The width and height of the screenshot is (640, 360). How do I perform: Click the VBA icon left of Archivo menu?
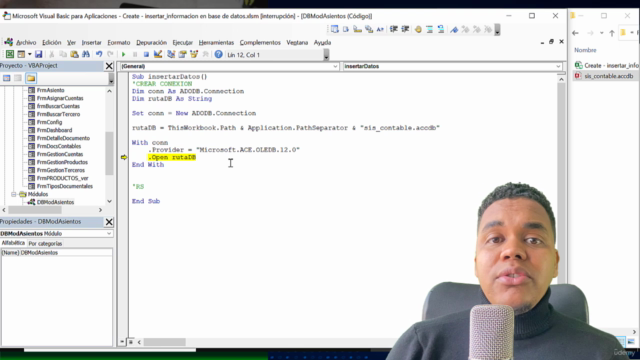pyautogui.click(x=8, y=42)
